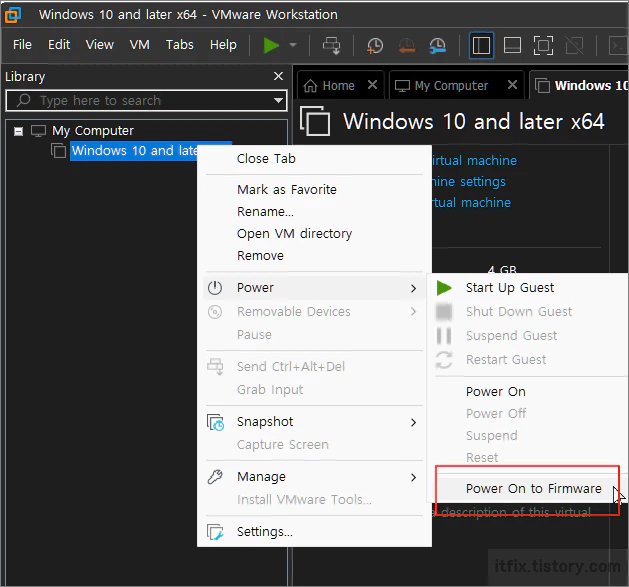Click the Manage wrench icon
This screenshot has width=629, height=587.
pos(215,477)
